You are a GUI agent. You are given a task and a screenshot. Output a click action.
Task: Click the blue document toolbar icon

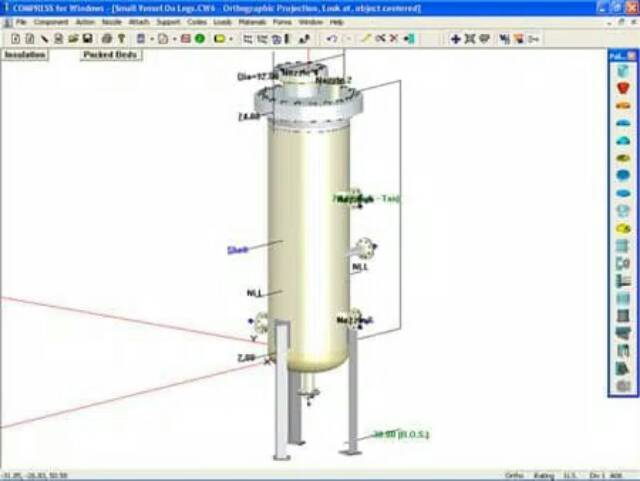tap(141, 39)
